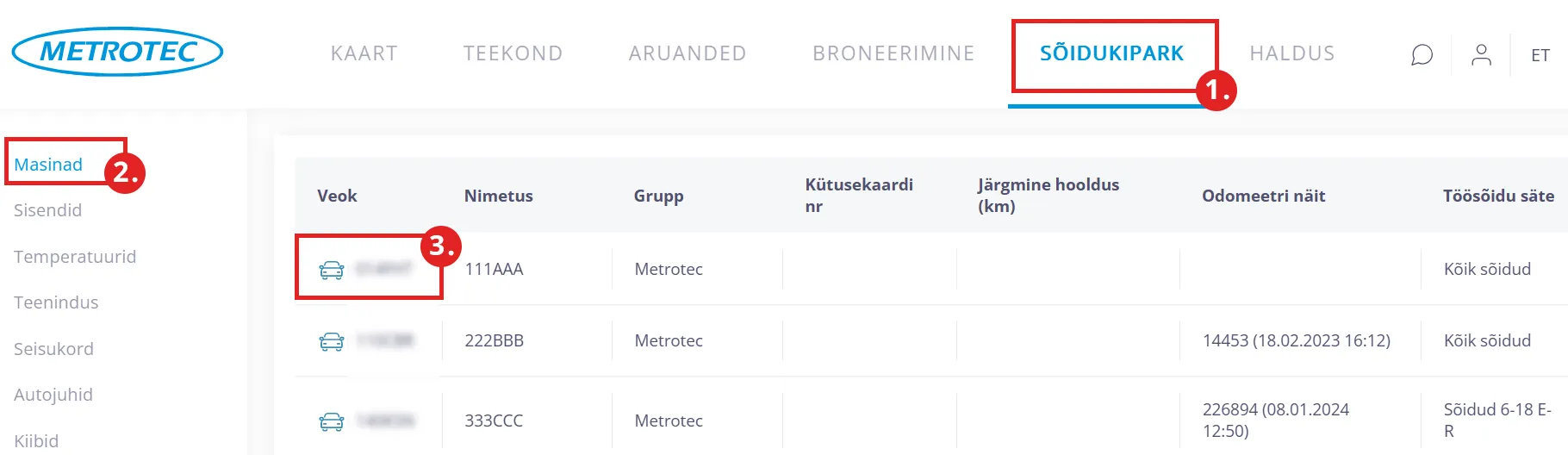Screen dimensions: 1568x455
Task: Open the ET language selector
Action: coord(1540,55)
